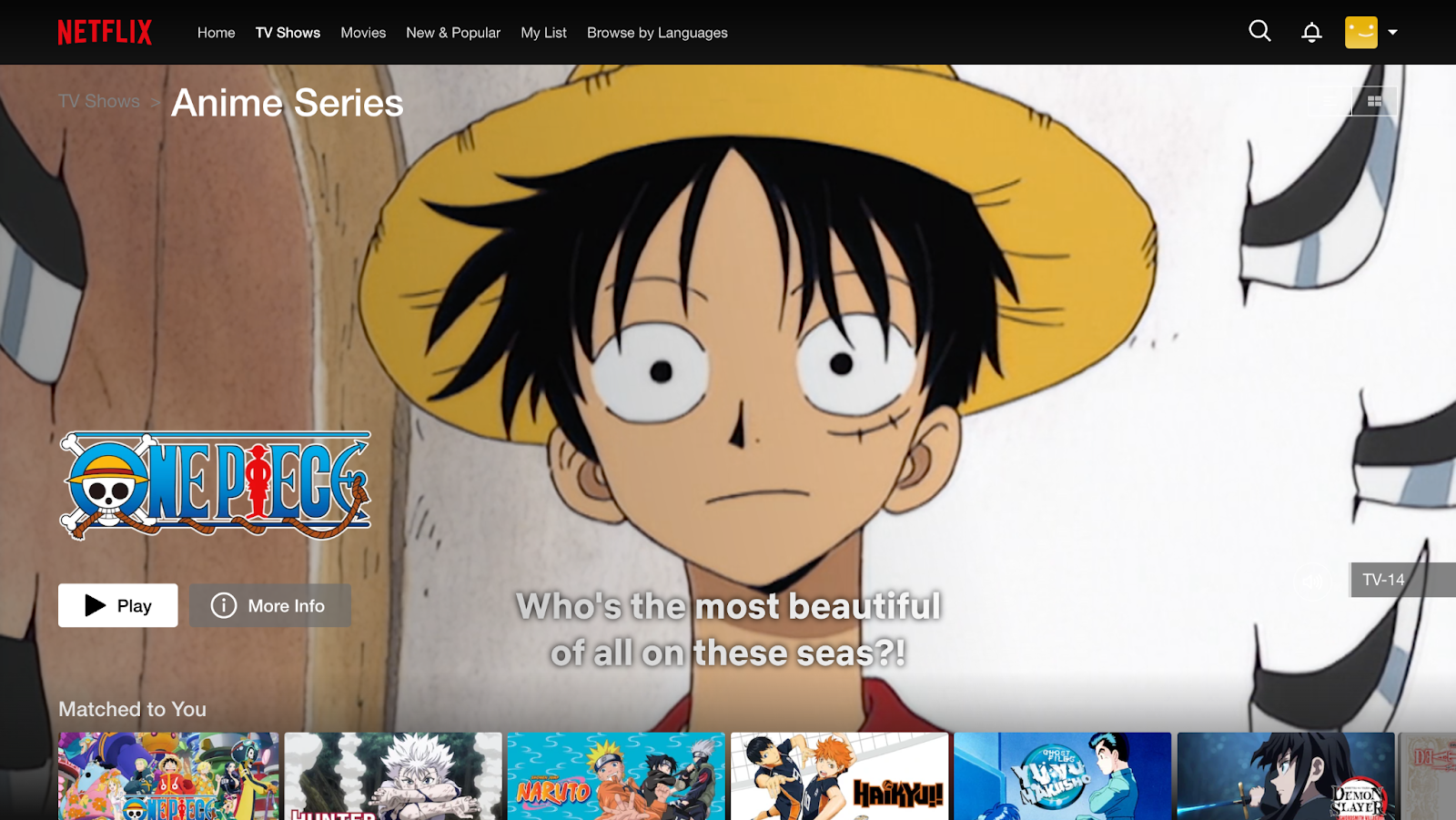Click the TV Shows breadcrumb link
Viewport: 1456px width, 820px height.
pos(99,101)
